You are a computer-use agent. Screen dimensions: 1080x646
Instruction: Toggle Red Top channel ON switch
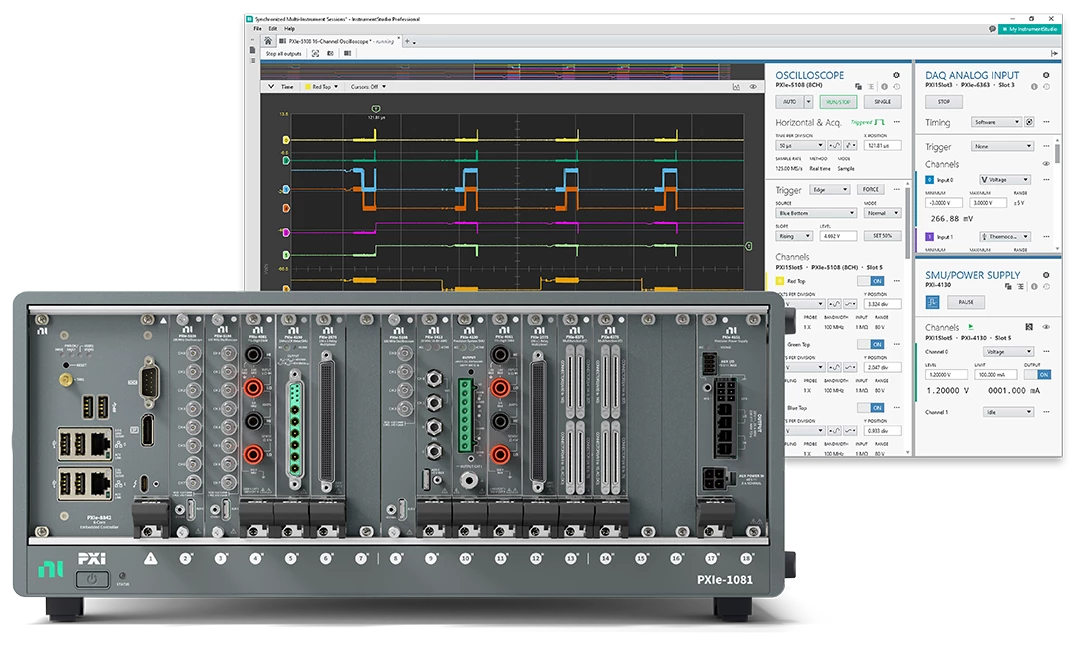871,281
